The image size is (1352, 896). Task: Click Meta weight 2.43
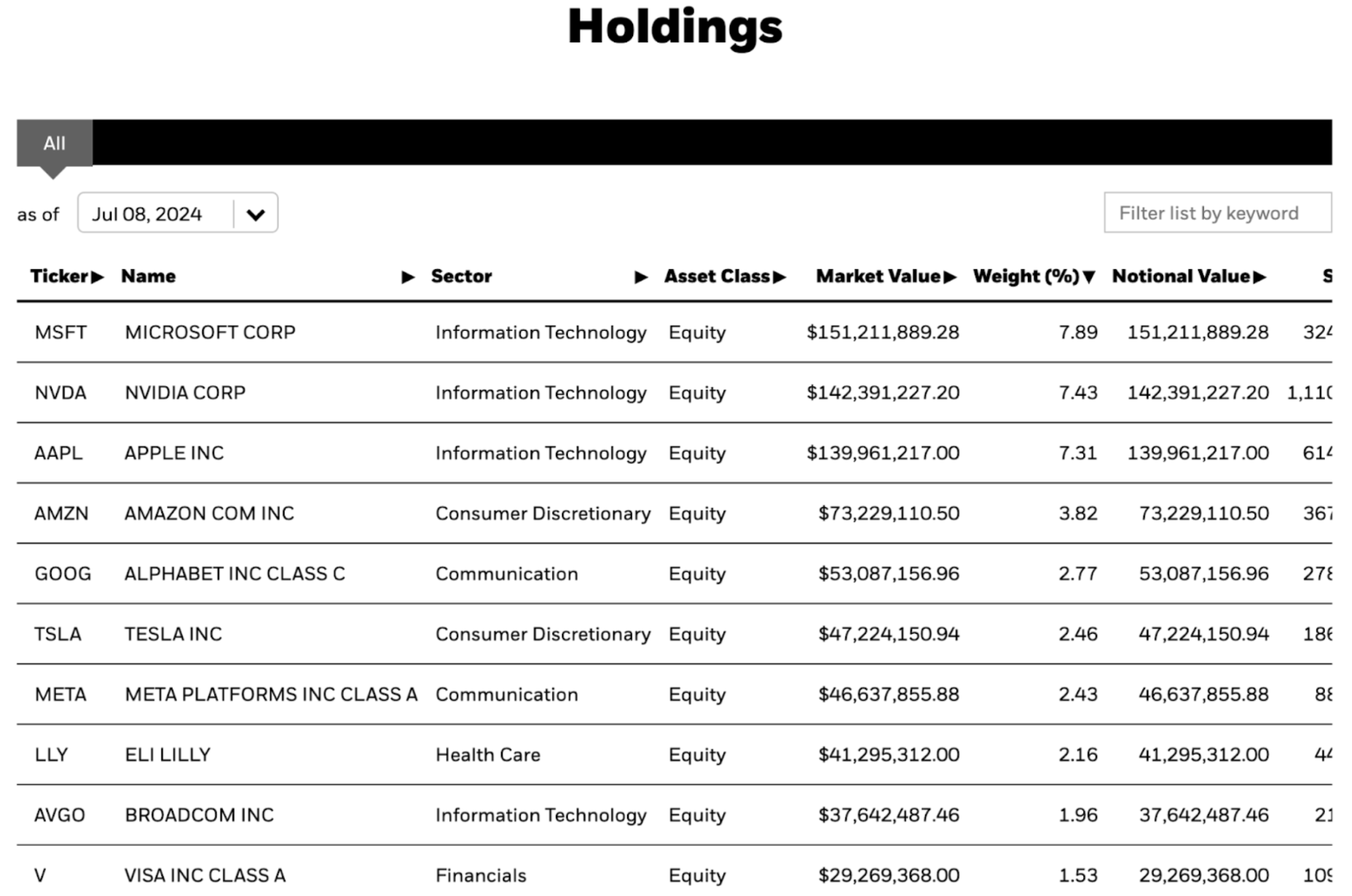tap(1078, 695)
